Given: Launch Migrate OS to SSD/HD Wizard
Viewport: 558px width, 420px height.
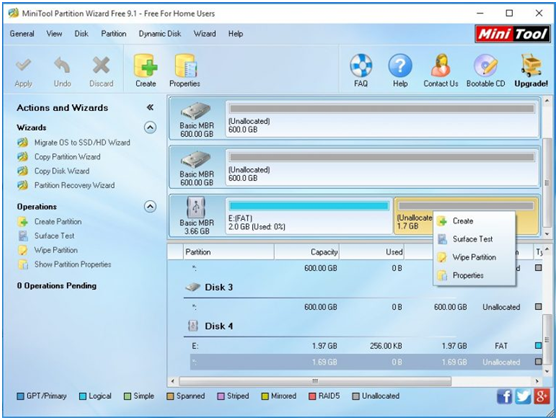Looking at the screenshot, I should pos(82,143).
